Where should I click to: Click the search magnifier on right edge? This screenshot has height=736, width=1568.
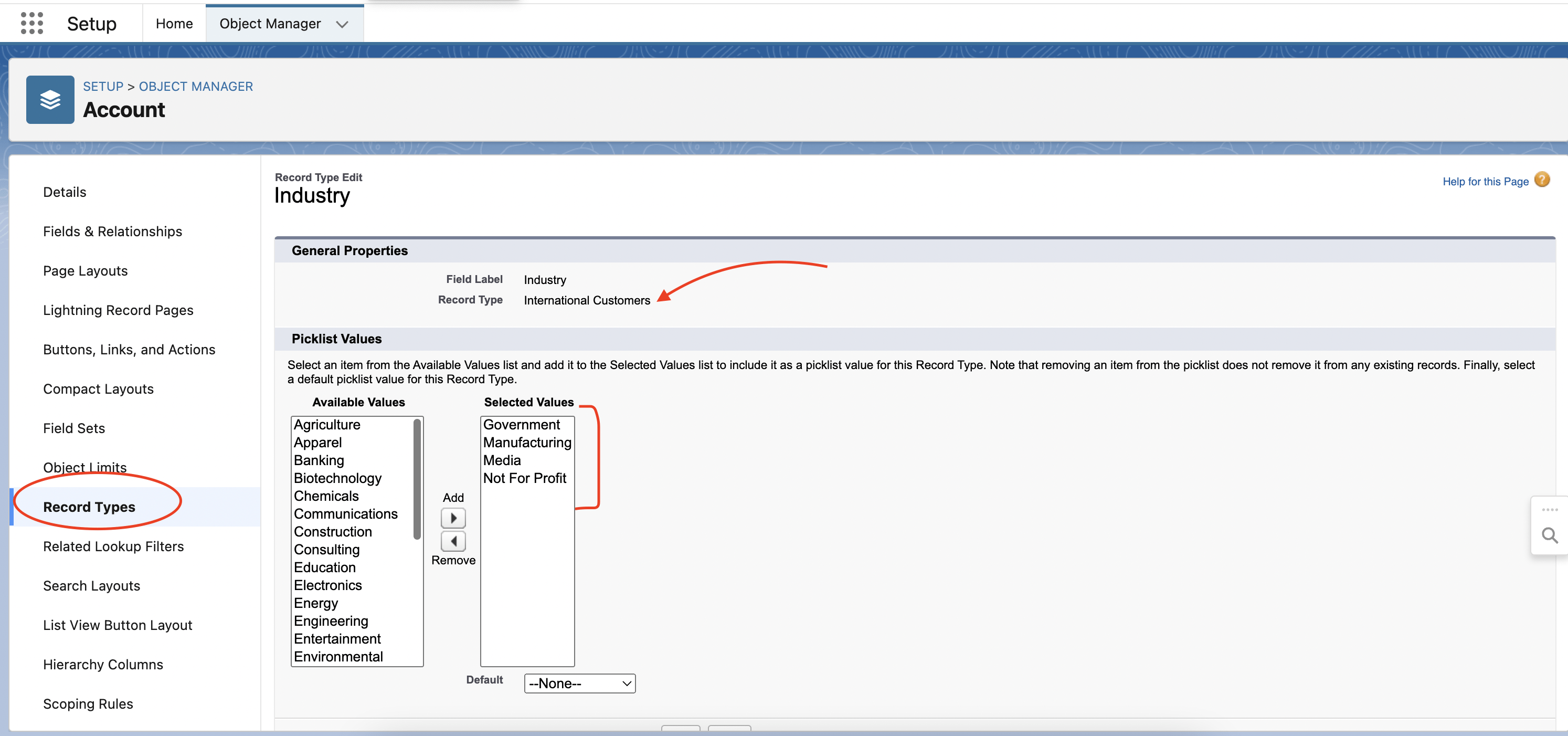pos(1549,535)
